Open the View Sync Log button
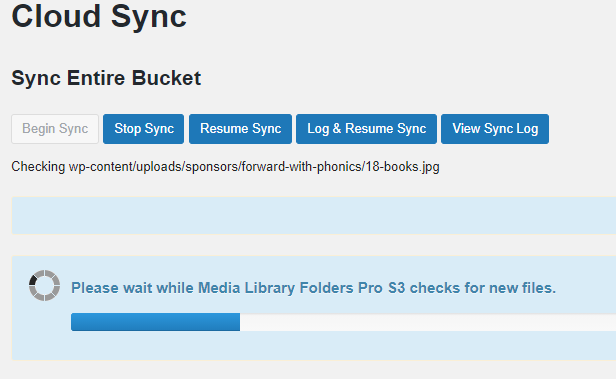616x379 pixels. [495, 129]
